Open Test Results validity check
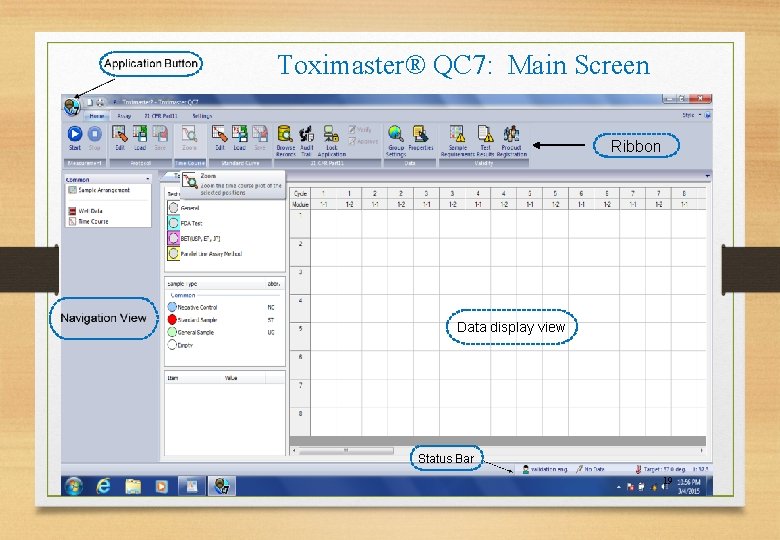The width and height of the screenshot is (780, 540). pos(486,141)
